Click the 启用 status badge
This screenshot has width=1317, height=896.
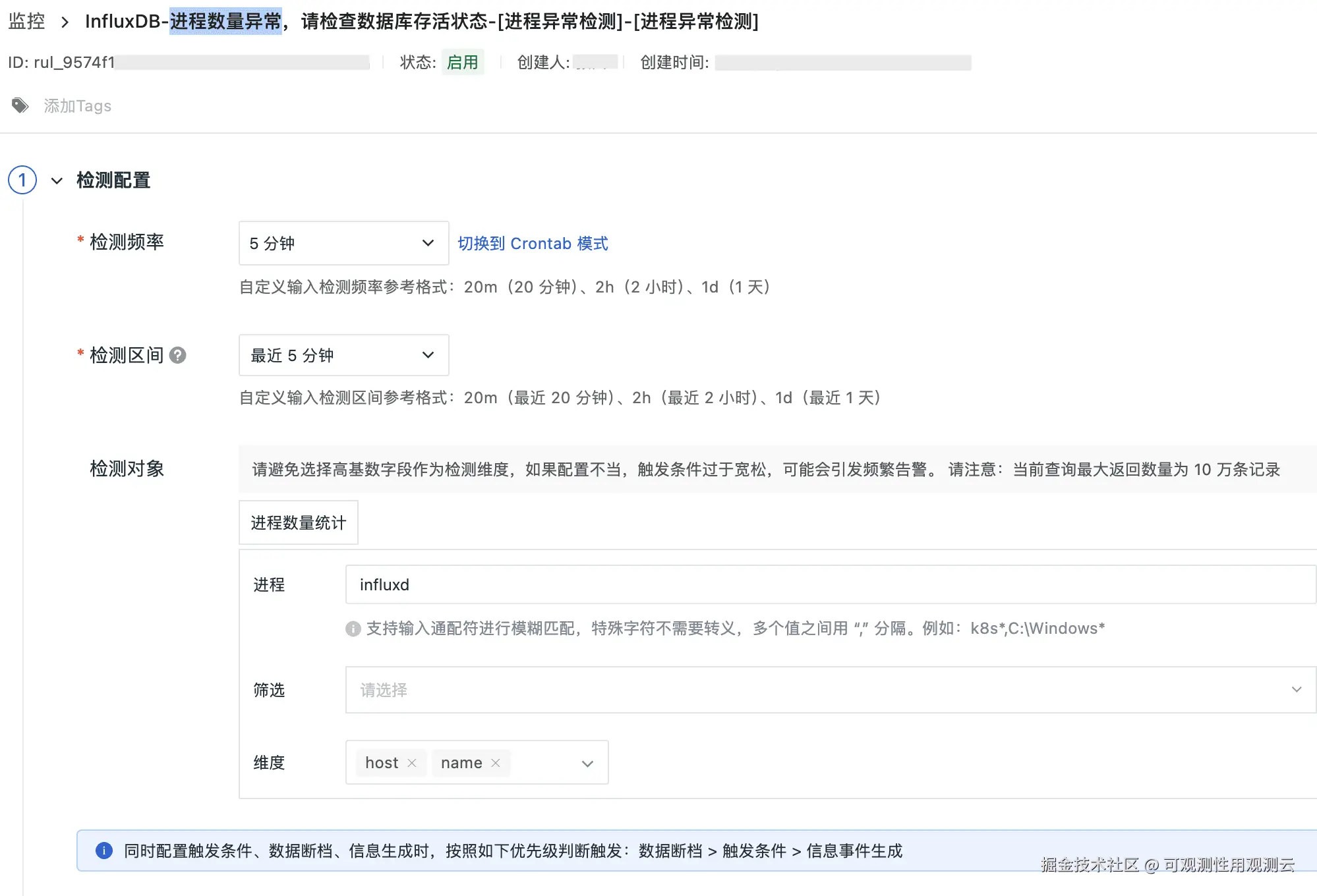(x=462, y=63)
